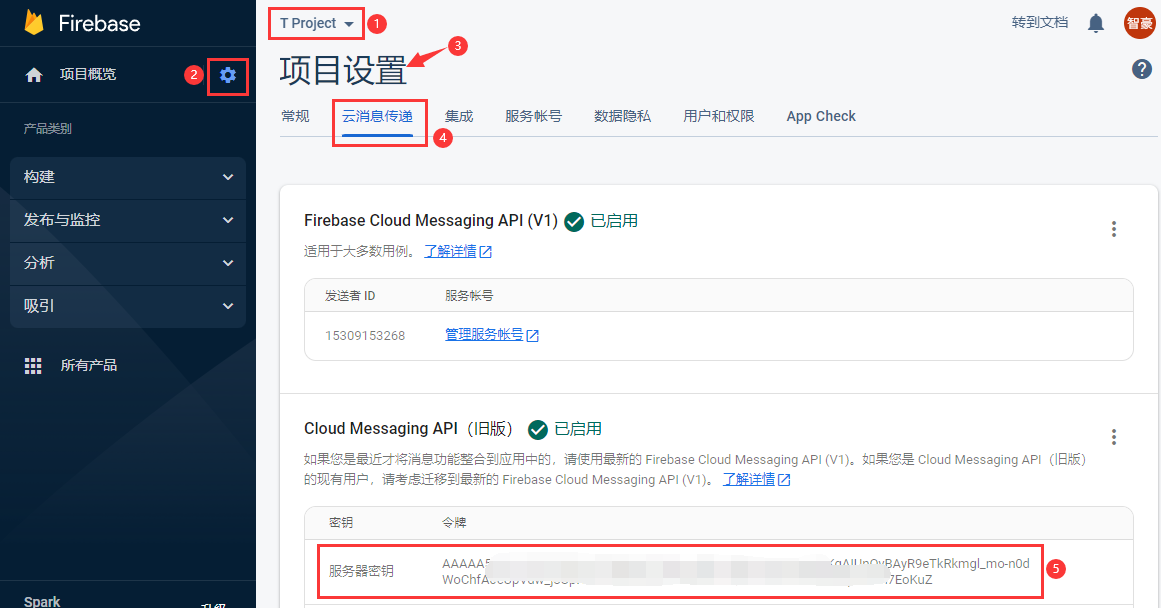Image resolution: width=1161 pixels, height=608 pixels.
Task: Open the App Check tab
Action: pyautogui.click(x=821, y=116)
